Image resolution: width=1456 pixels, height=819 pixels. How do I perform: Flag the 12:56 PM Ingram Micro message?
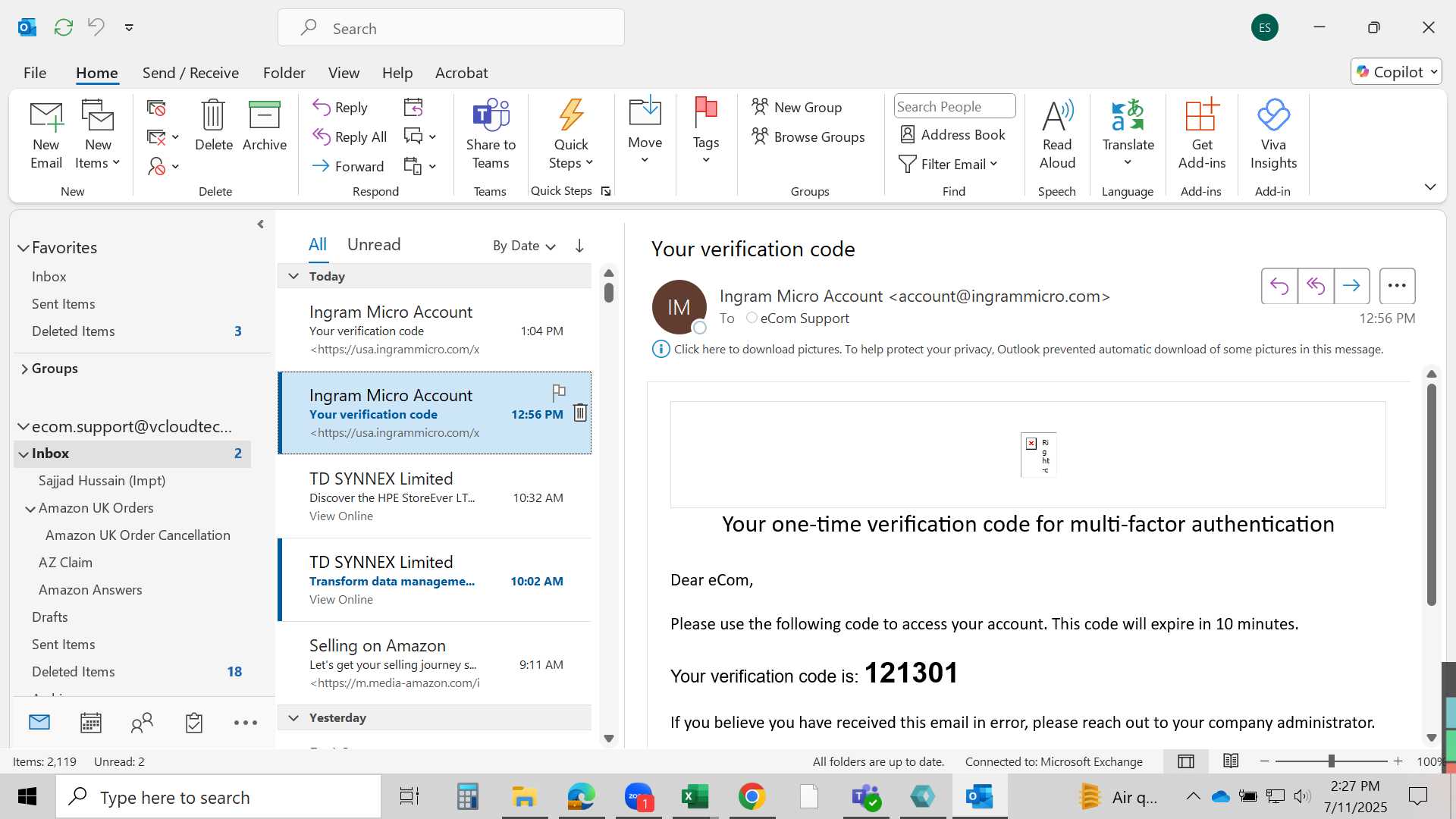[559, 392]
